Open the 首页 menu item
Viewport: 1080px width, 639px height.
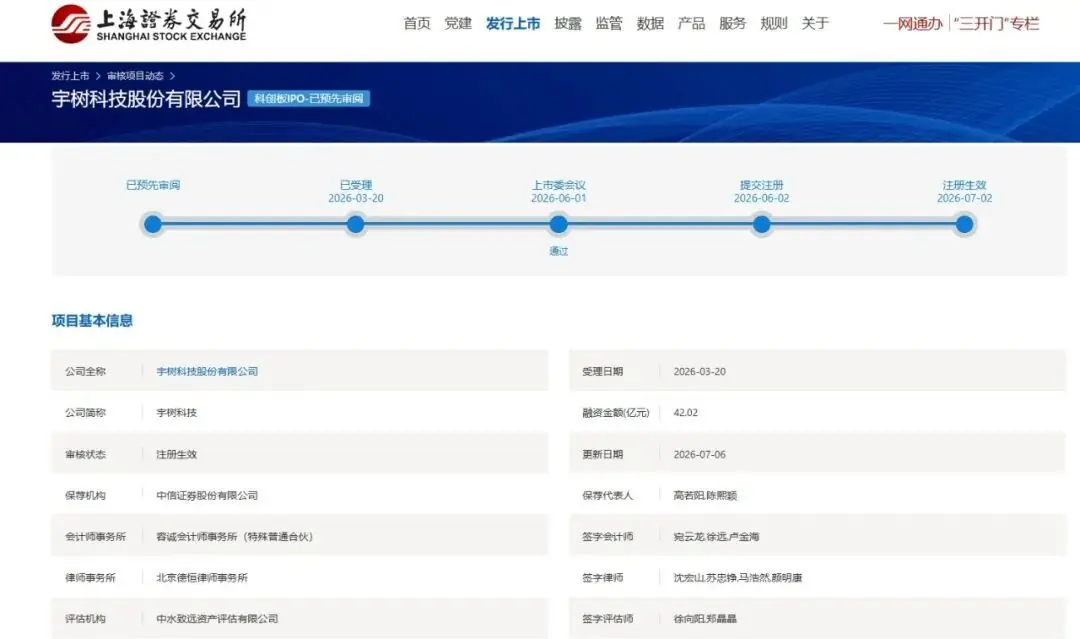(417, 23)
